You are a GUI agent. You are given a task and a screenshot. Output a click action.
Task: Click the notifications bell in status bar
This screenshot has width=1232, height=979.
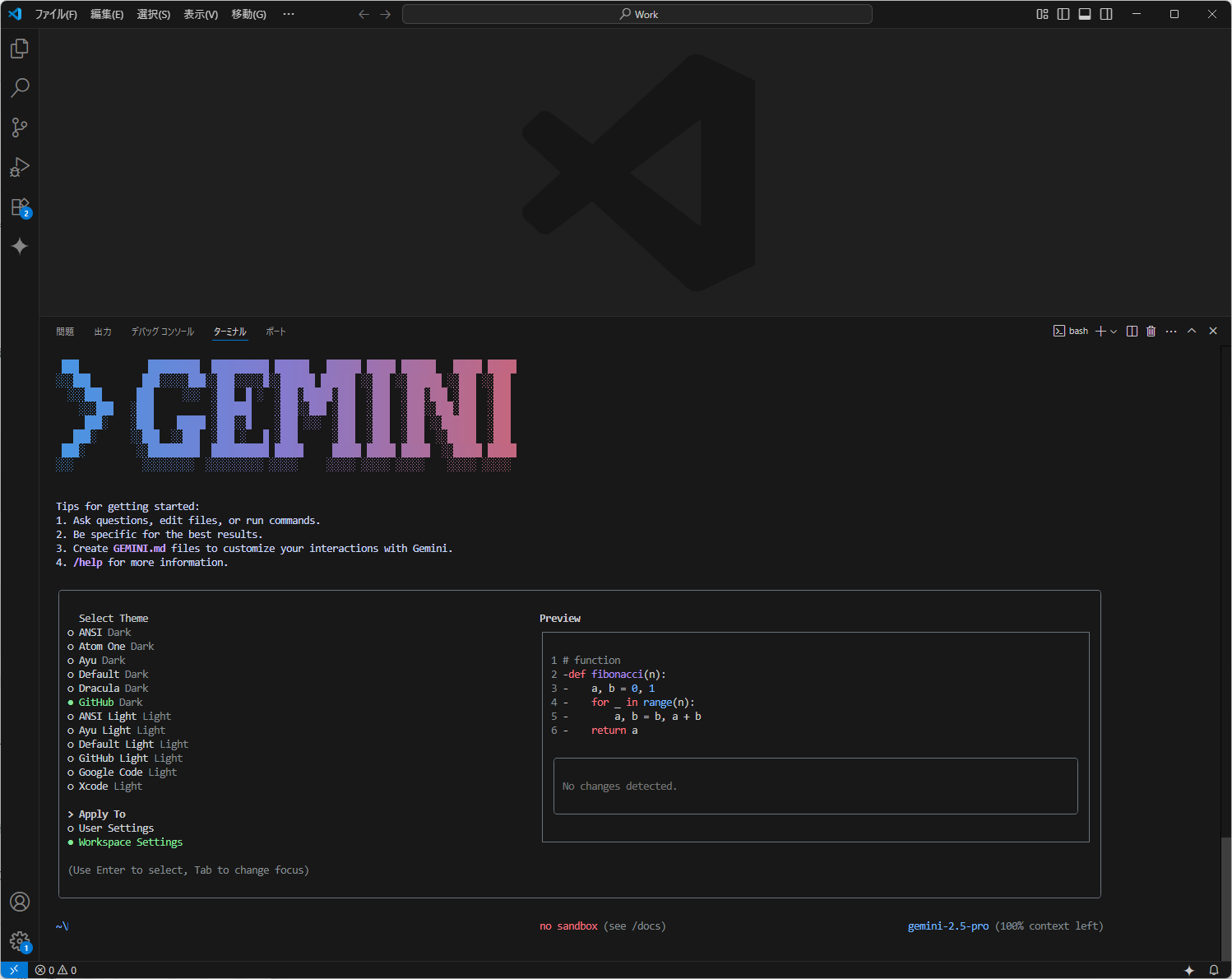(x=1214, y=969)
